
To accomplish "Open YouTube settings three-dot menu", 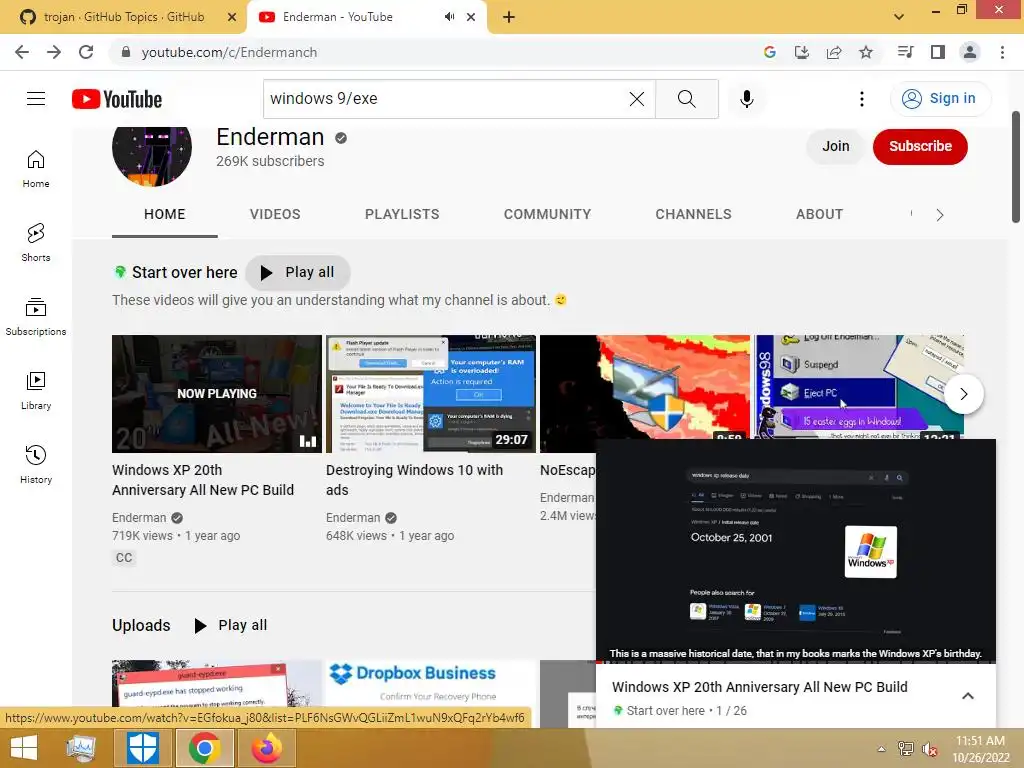I will [862, 99].
